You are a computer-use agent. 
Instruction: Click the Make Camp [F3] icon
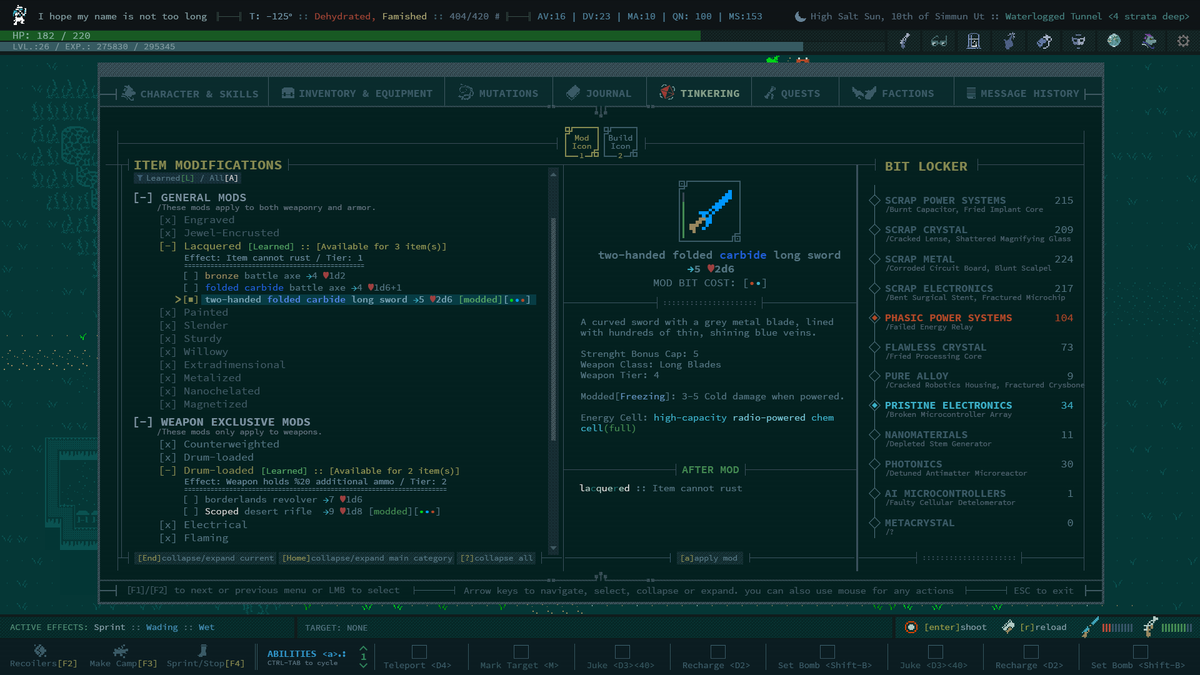pyautogui.click(x=123, y=650)
